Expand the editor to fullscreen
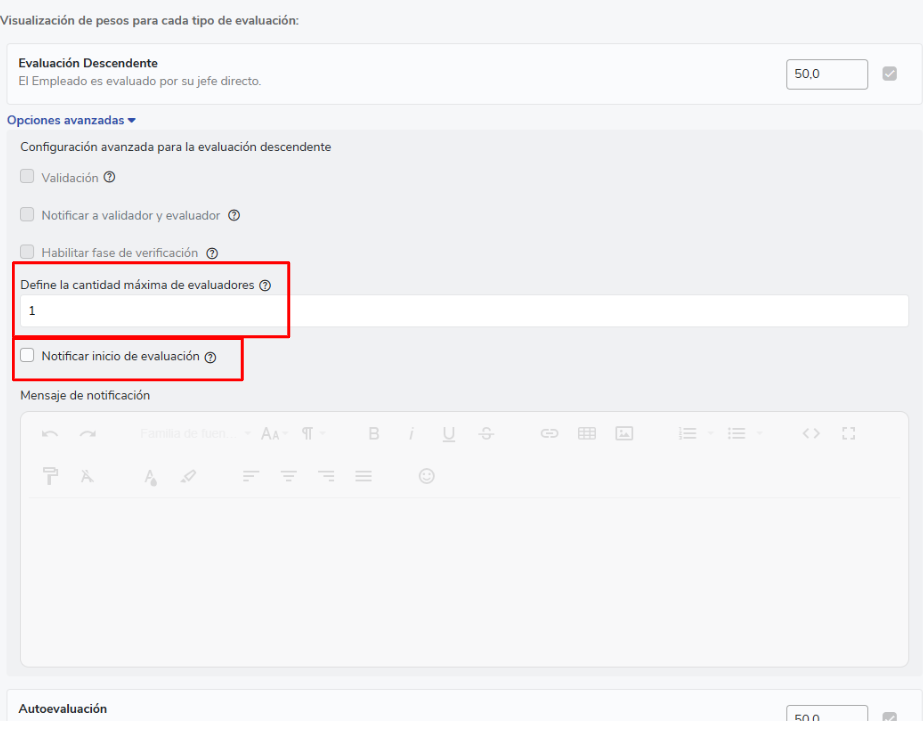 coord(849,434)
